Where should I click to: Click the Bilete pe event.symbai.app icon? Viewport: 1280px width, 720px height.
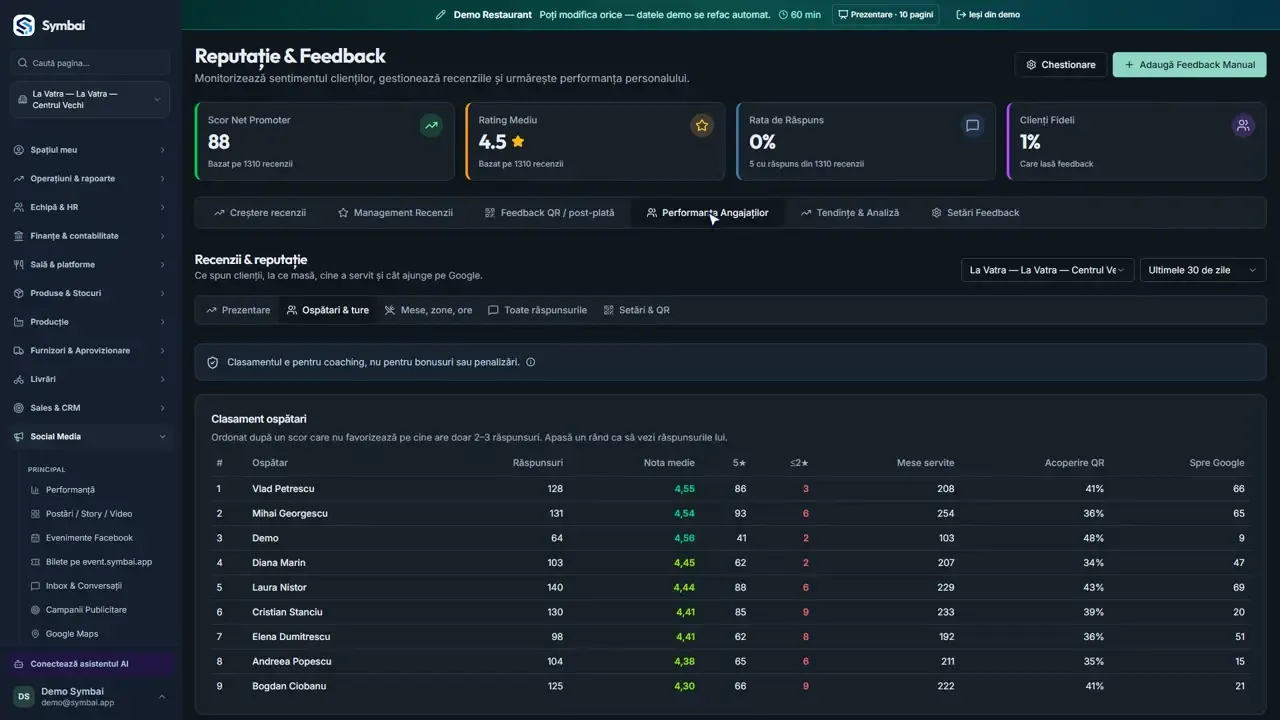pos(35,562)
